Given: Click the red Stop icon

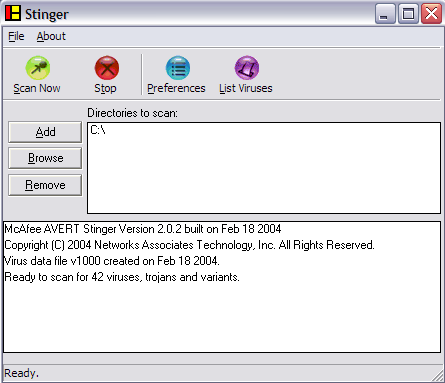Looking at the screenshot, I should coord(107,68).
